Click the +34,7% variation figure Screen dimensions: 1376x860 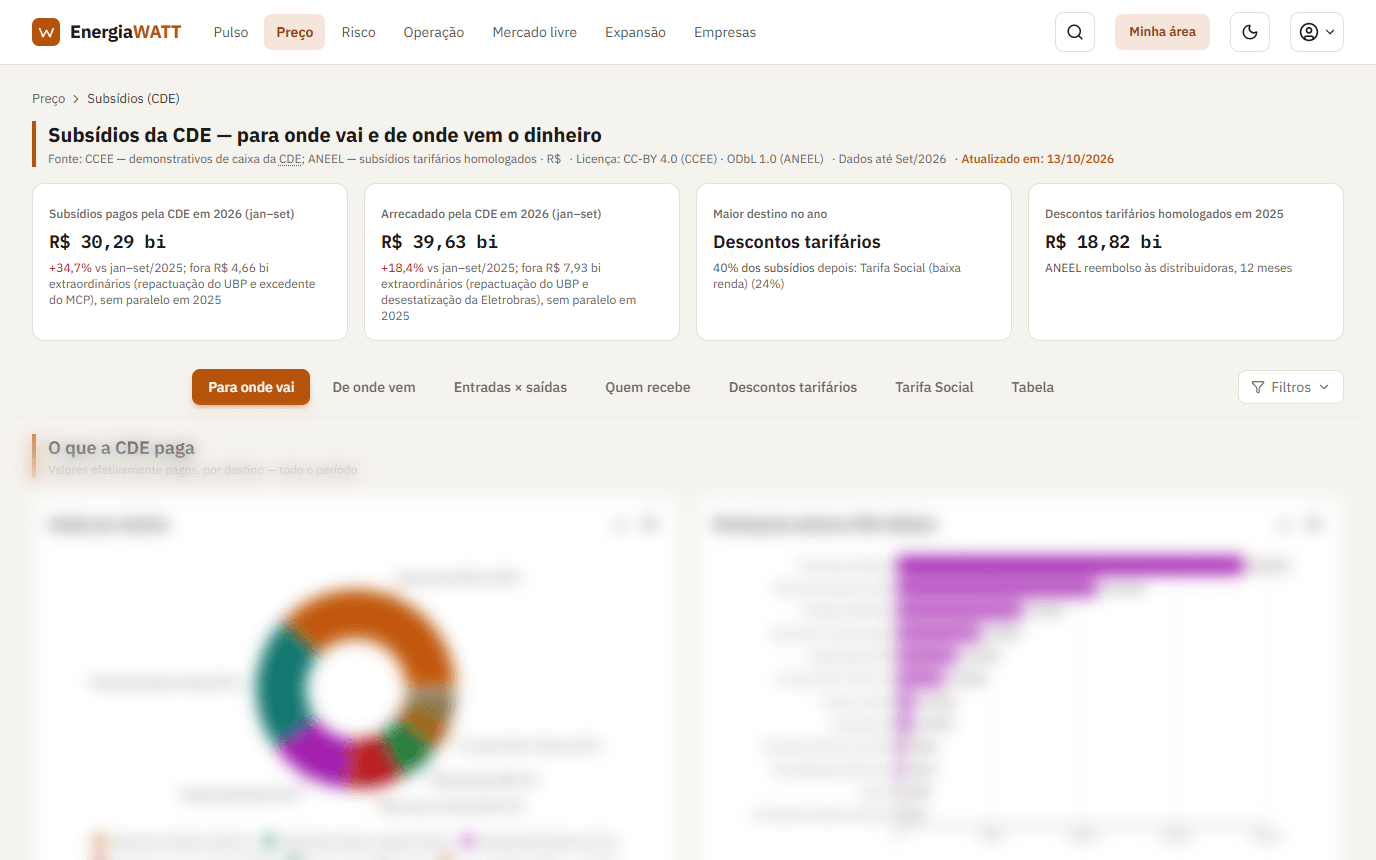click(x=70, y=268)
